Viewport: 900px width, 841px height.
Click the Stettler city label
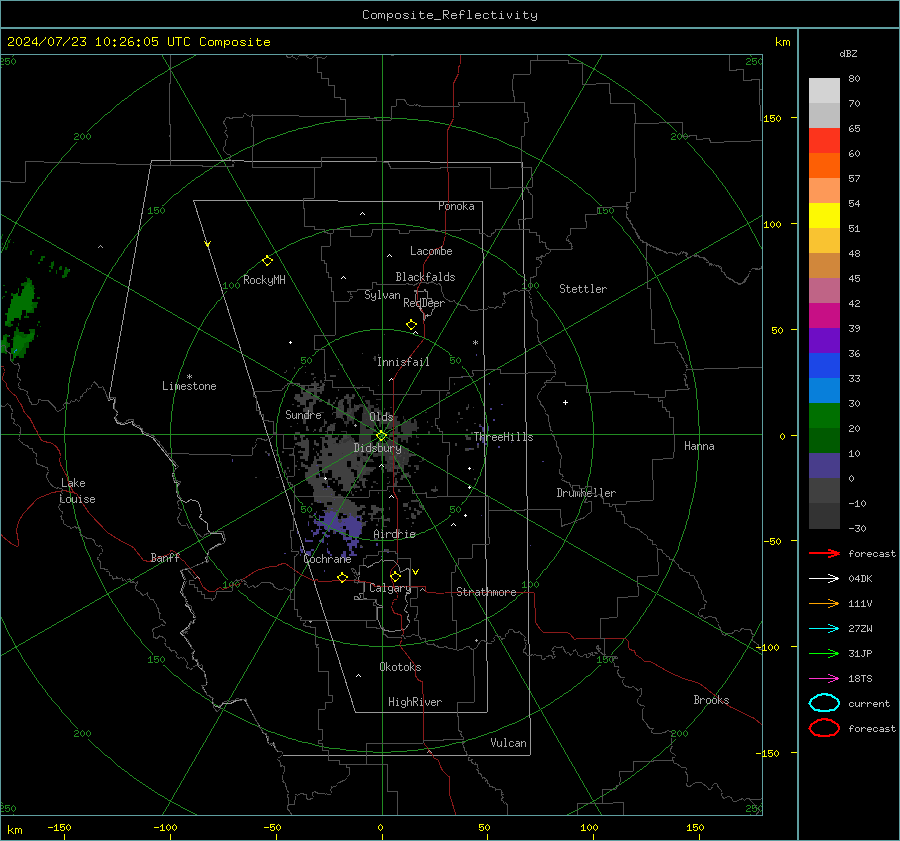[583, 289]
